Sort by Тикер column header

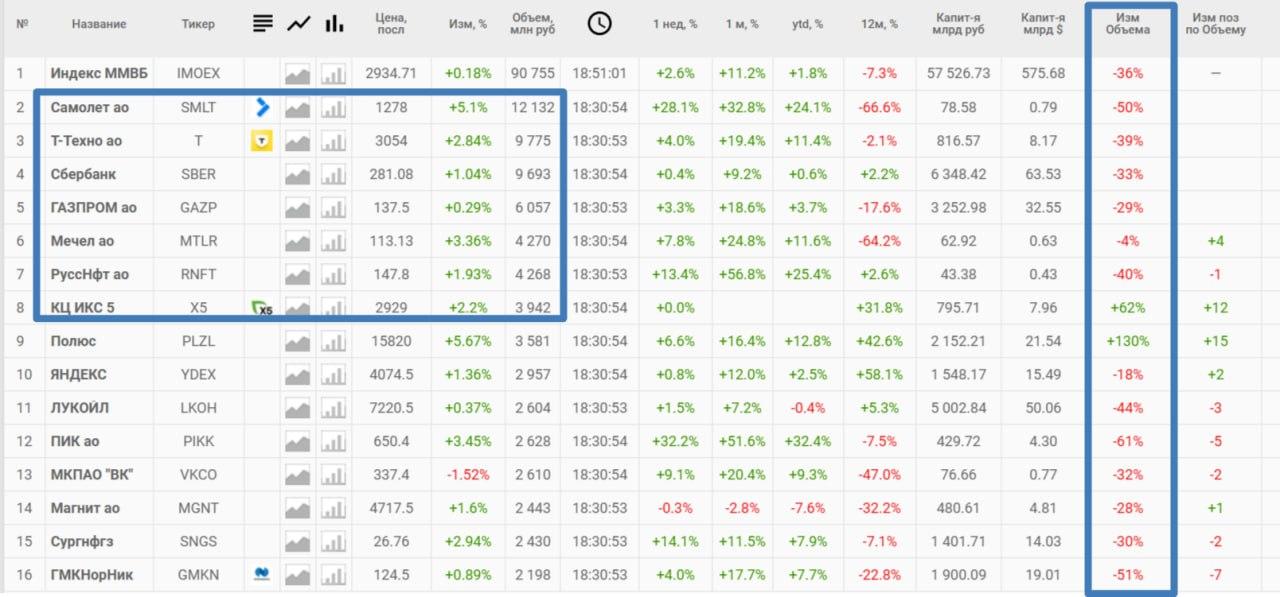tap(198, 24)
